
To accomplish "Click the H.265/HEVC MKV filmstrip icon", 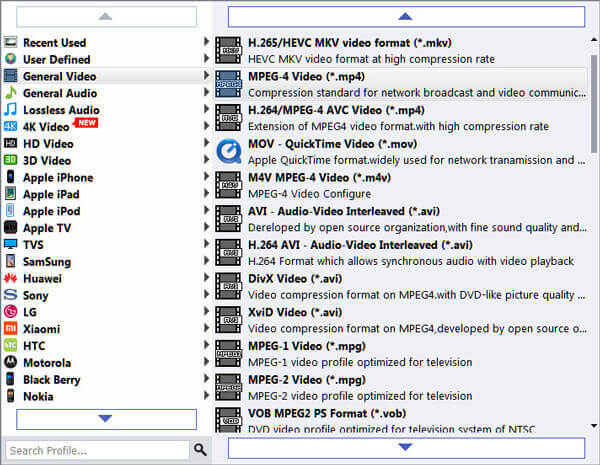I will [x=228, y=51].
